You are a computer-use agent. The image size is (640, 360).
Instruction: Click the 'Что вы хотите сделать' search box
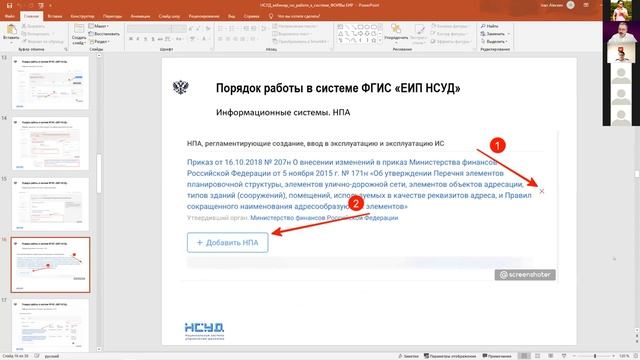pyautogui.click(x=298, y=16)
